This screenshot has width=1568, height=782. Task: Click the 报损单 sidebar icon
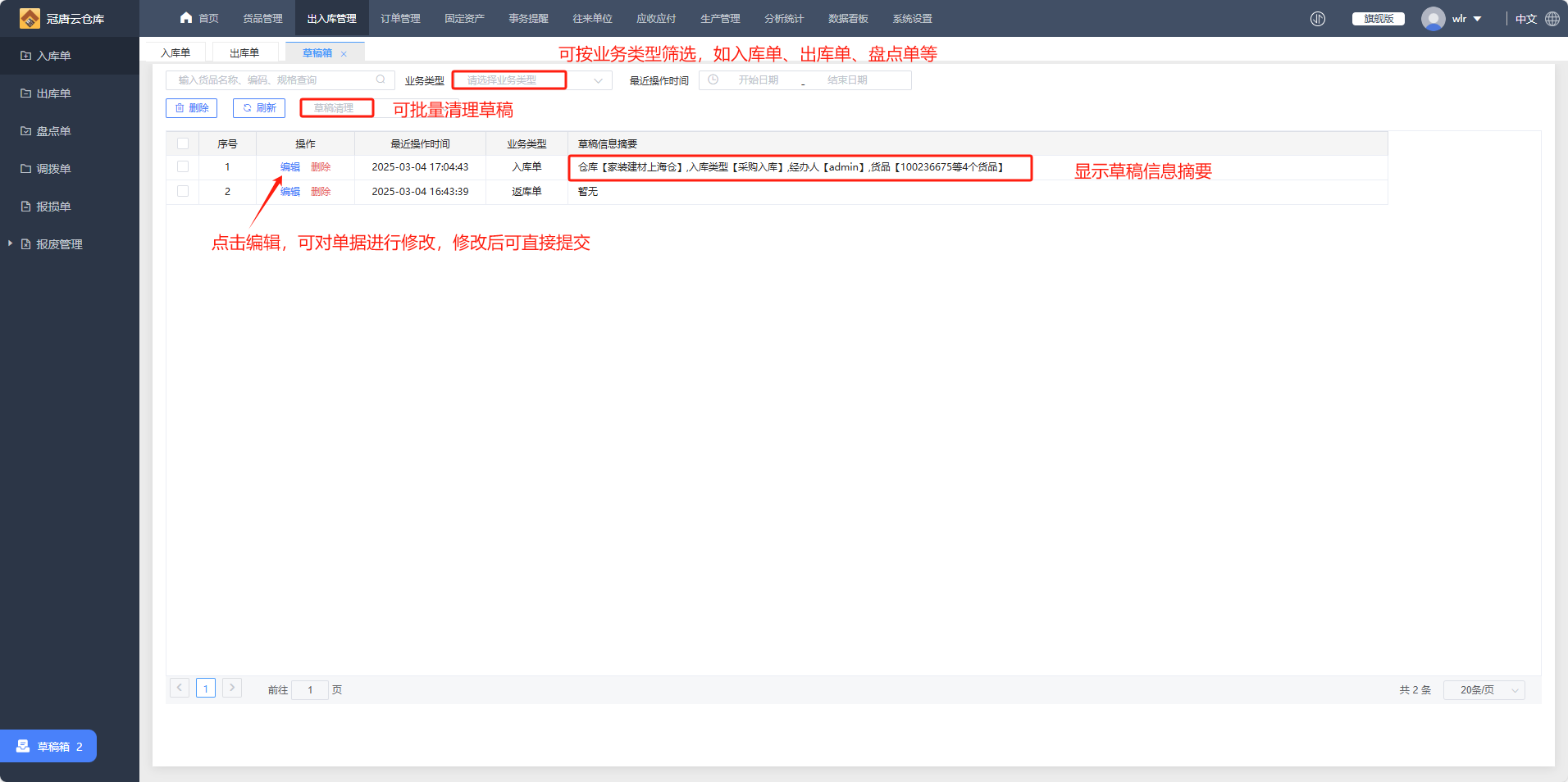click(25, 207)
